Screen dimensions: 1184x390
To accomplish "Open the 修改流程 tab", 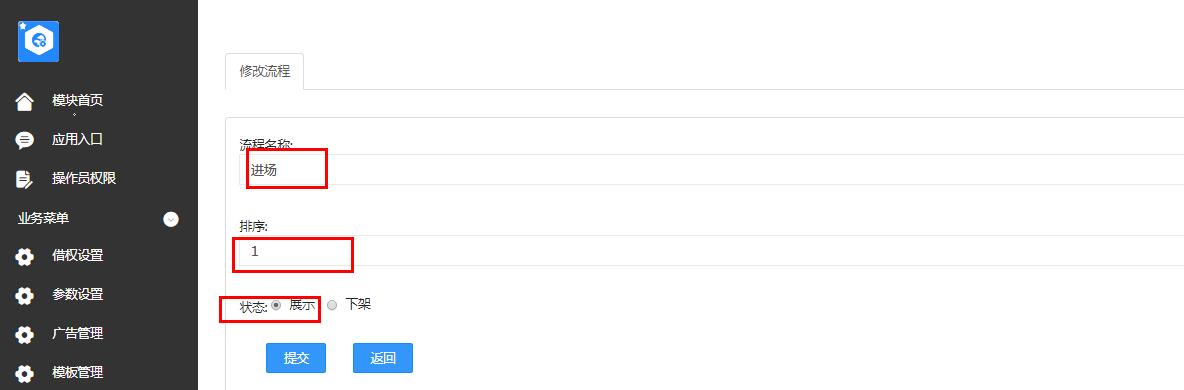I will click(x=264, y=72).
